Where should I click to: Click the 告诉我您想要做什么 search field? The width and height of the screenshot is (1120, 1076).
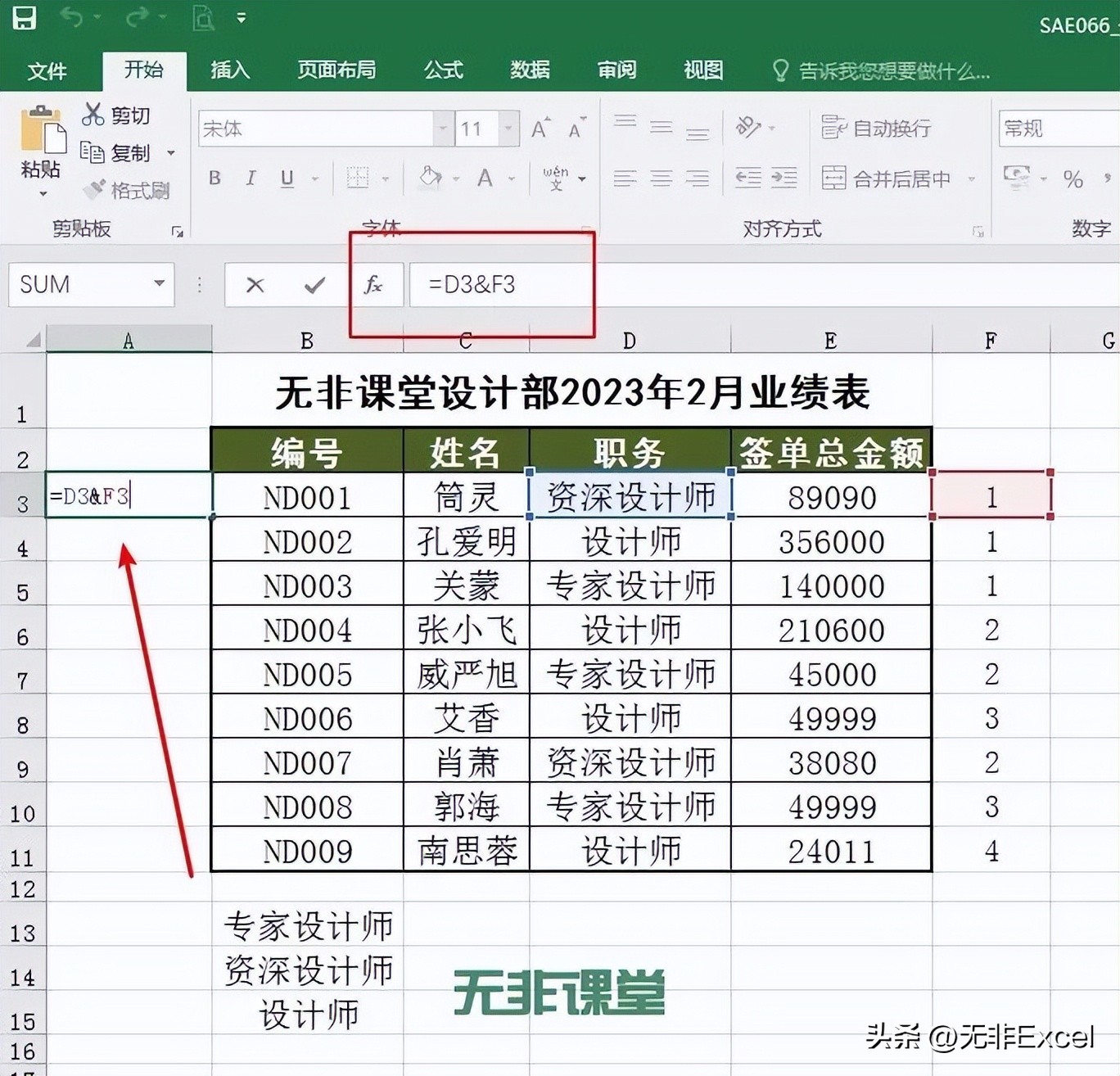pyautogui.click(x=892, y=72)
